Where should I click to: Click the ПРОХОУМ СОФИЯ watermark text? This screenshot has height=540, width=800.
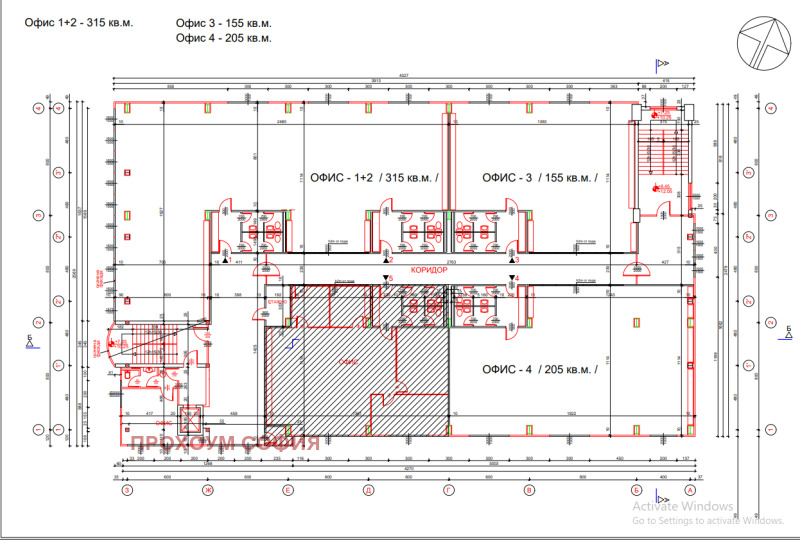pyautogui.click(x=224, y=442)
